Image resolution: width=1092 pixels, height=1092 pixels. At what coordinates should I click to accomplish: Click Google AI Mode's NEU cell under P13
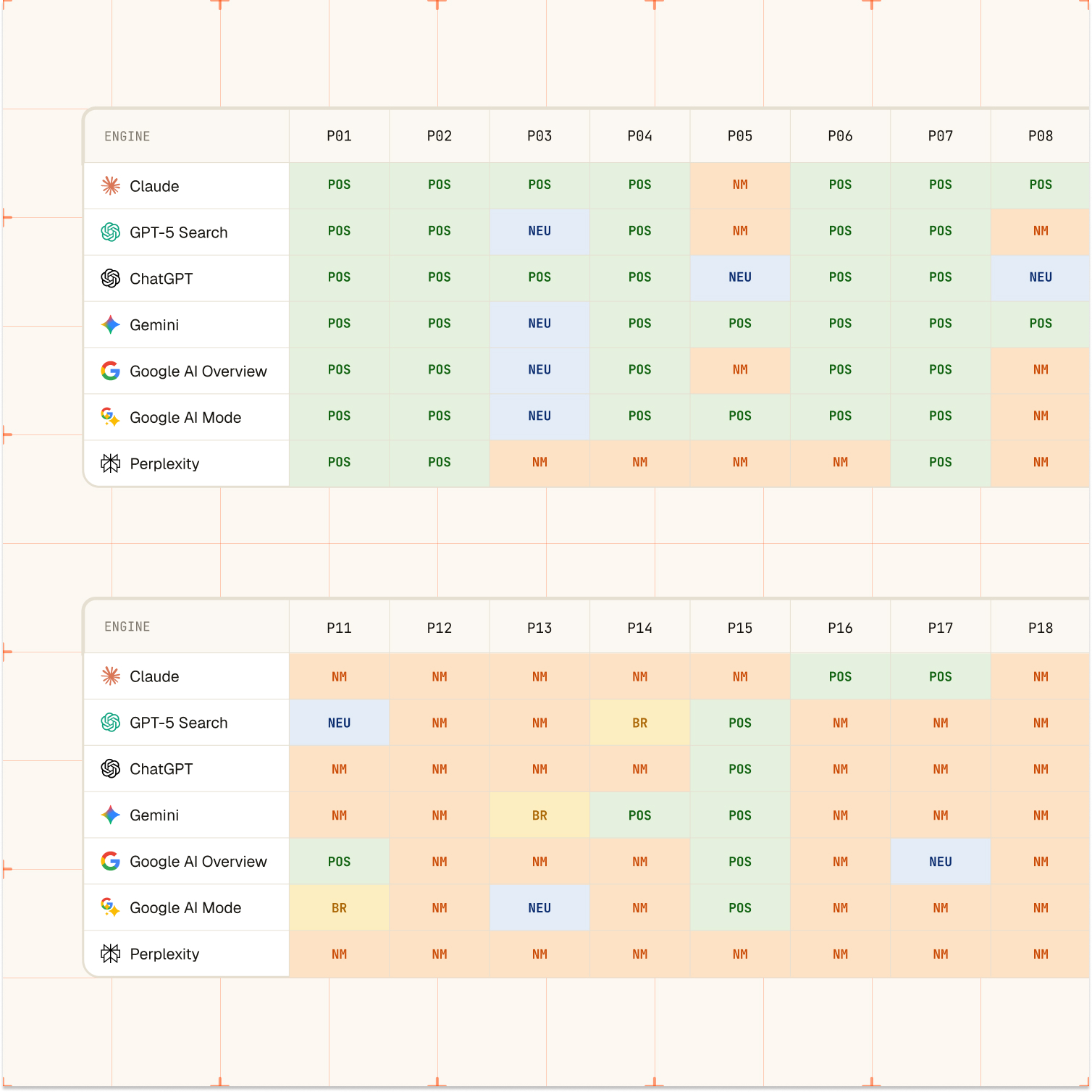539,908
